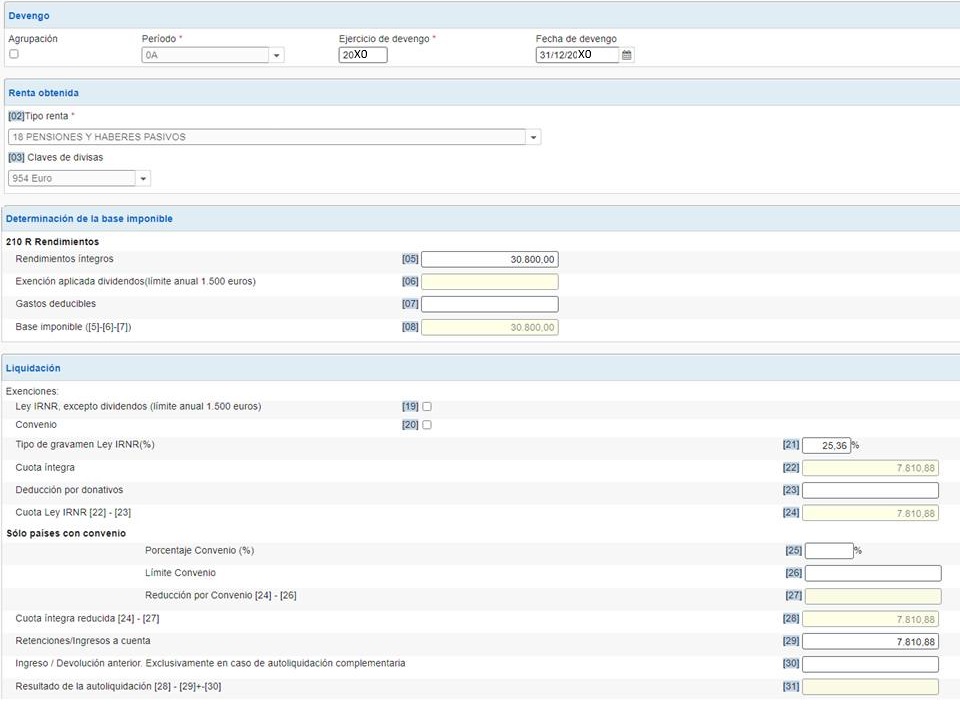The height and width of the screenshot is (707, 960).
Task: Click the Devengo section header
Action: (x=482, y=16)
